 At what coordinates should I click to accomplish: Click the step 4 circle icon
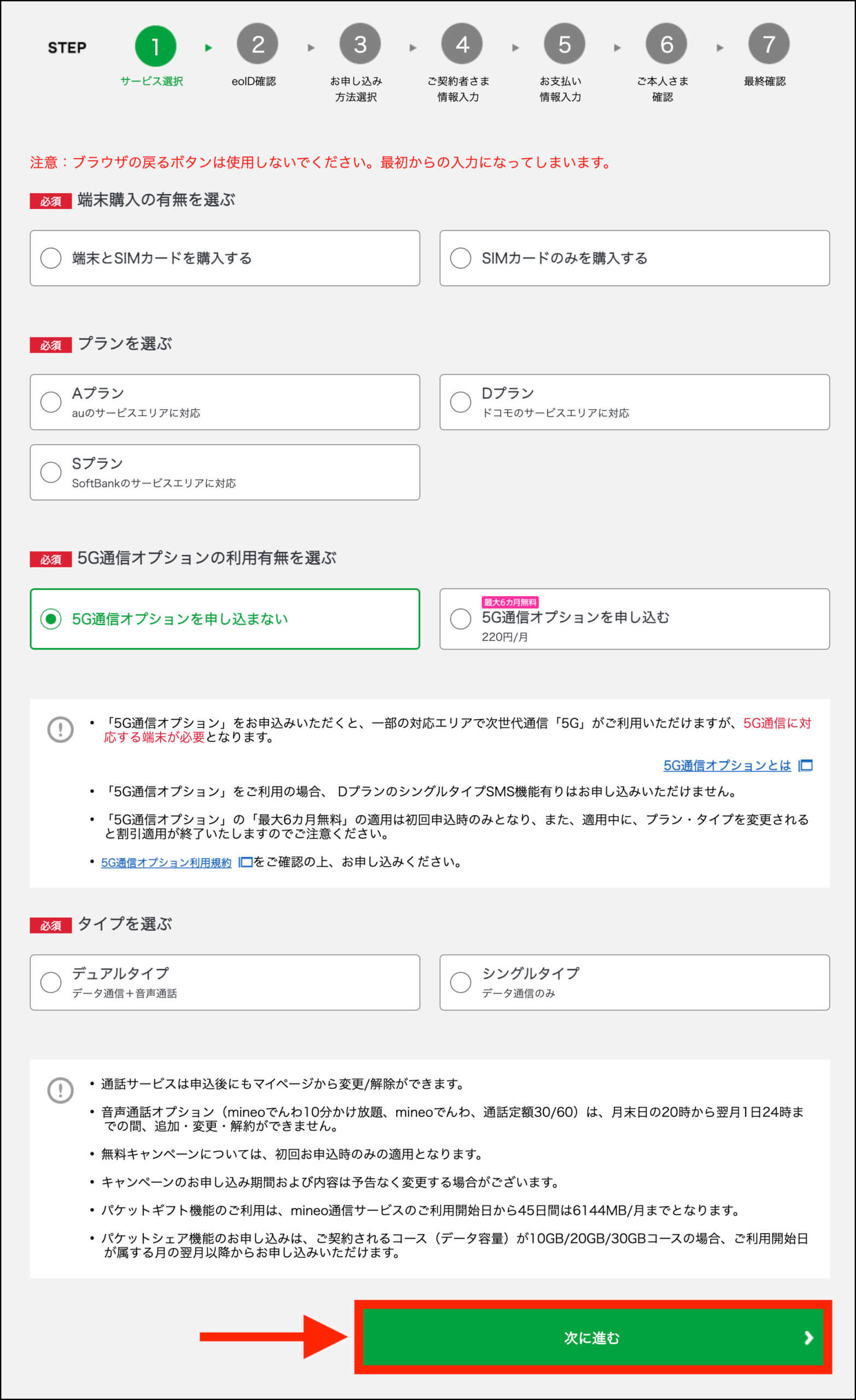pos(462,44)
